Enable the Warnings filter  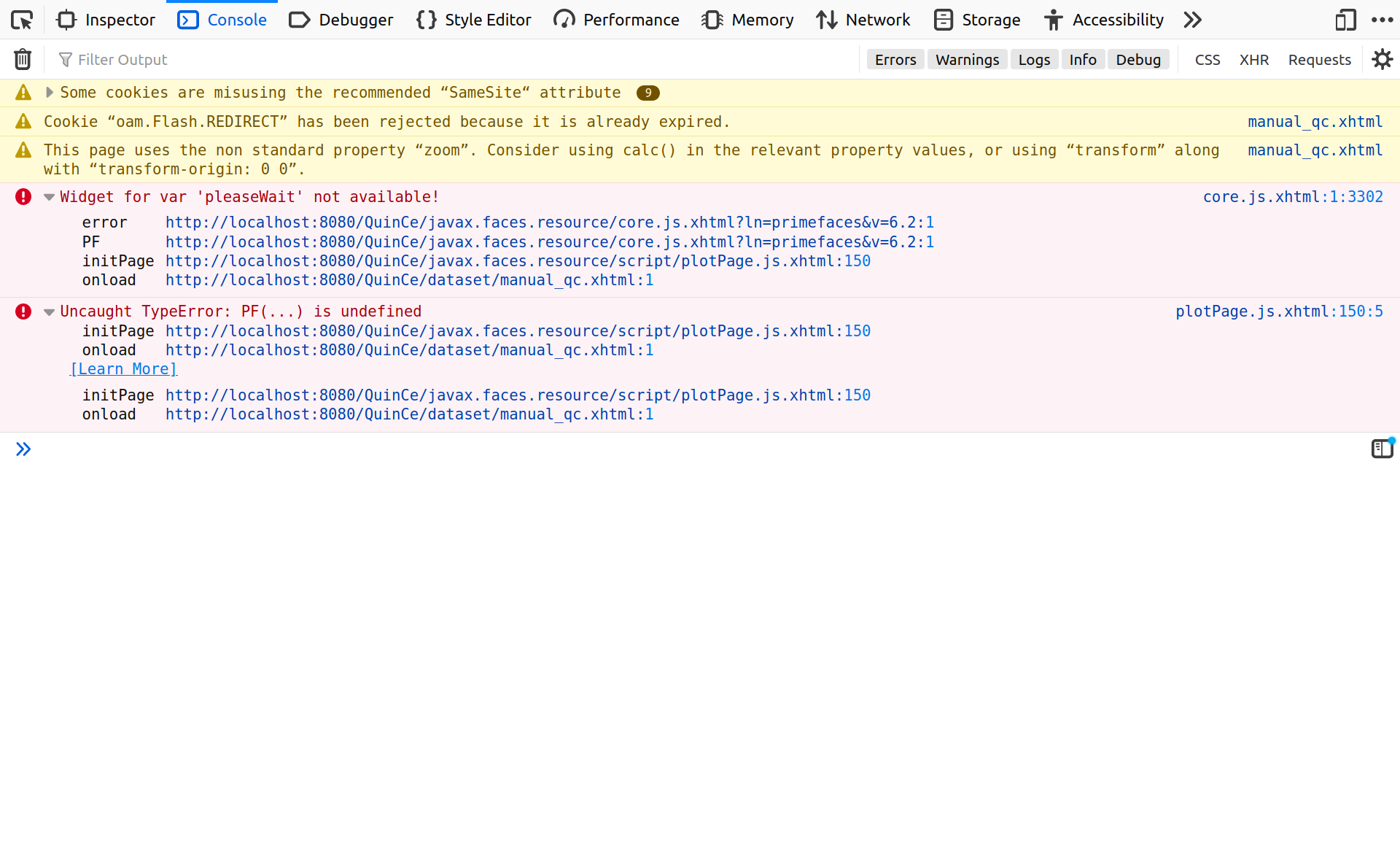click(966, 59)
